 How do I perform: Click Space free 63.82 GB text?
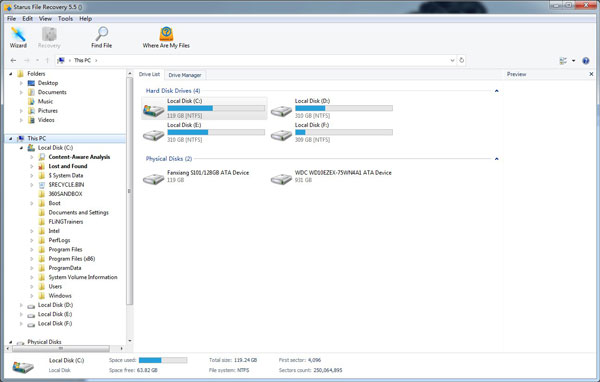[x=133, y=370]
